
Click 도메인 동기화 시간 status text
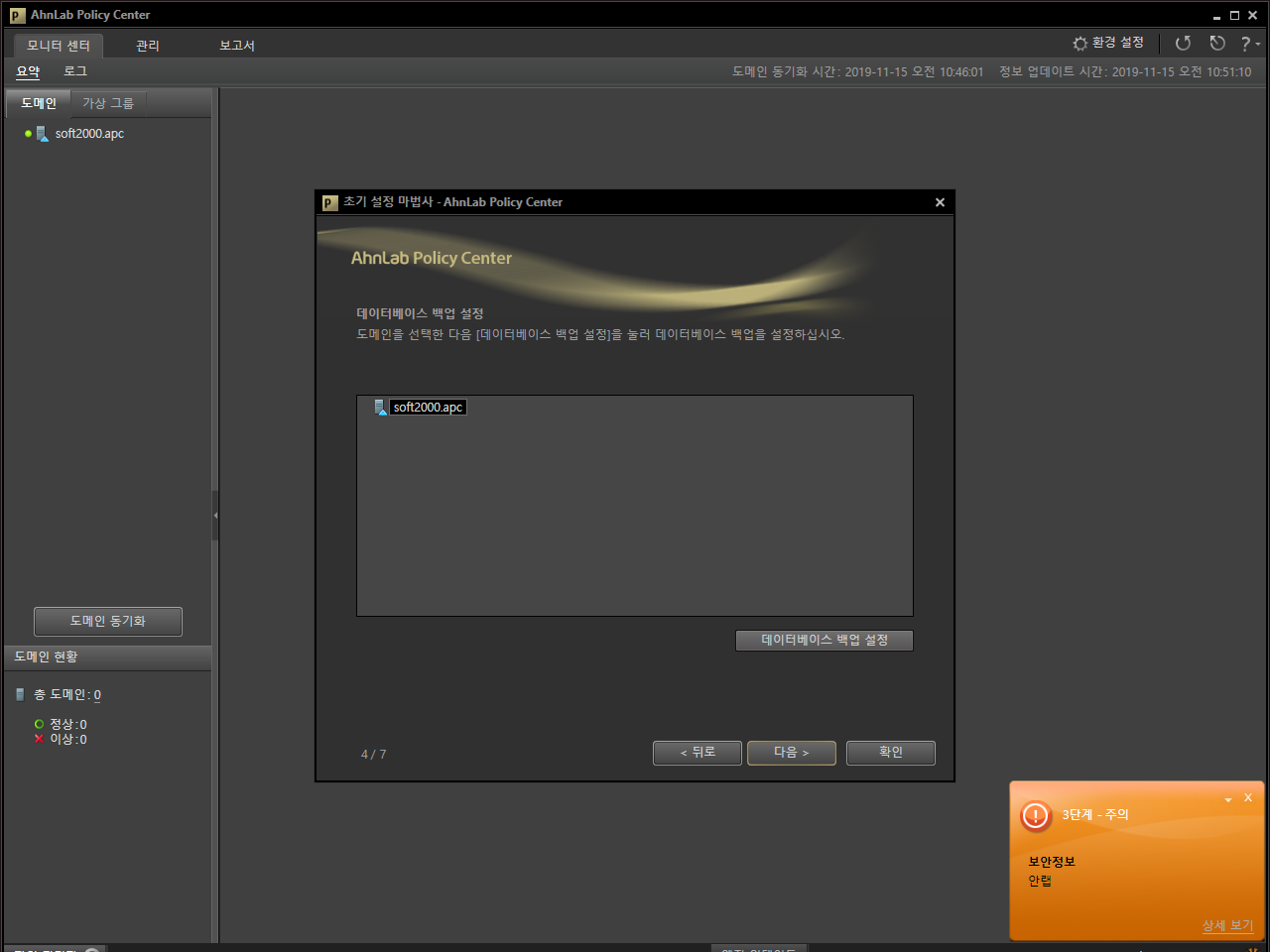pos(857,72)
